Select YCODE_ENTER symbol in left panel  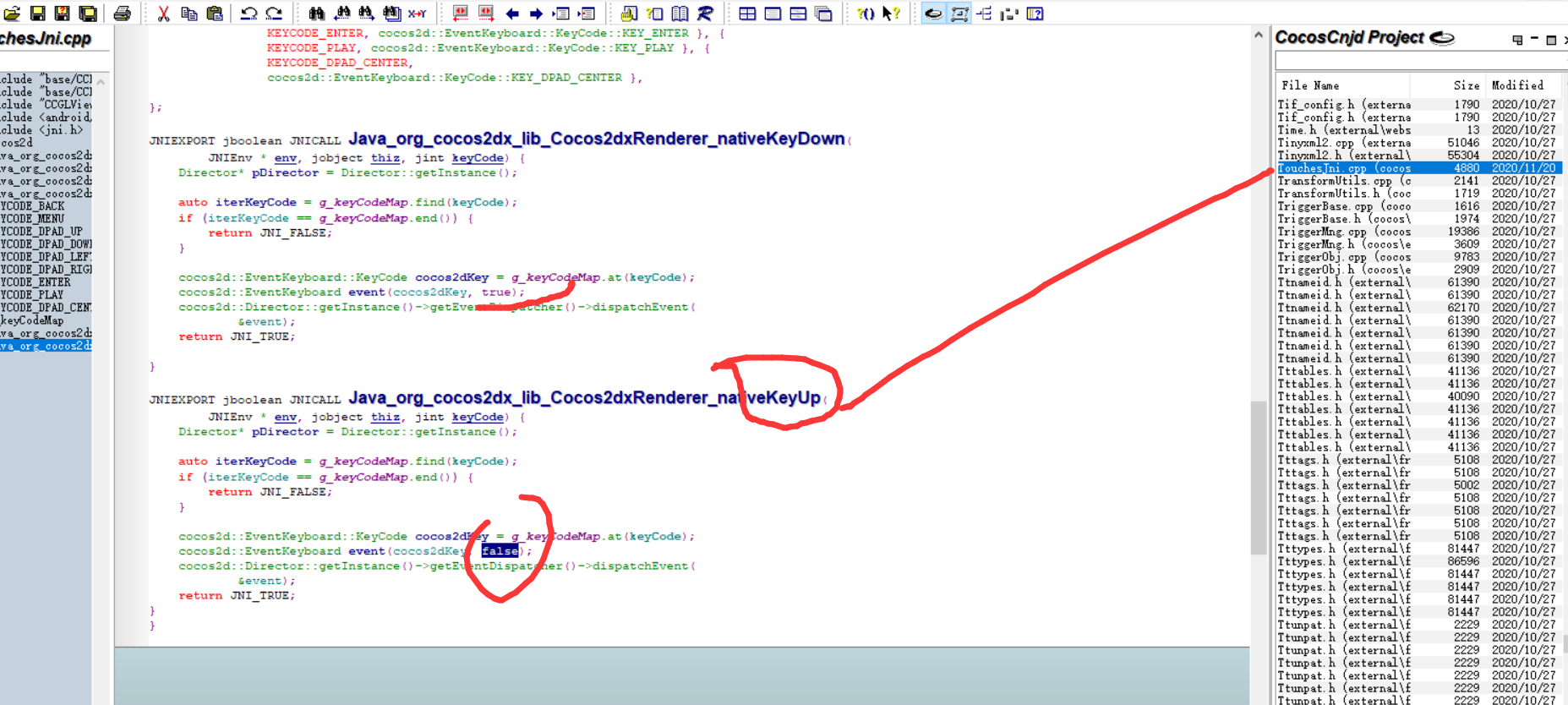[36, 282]
